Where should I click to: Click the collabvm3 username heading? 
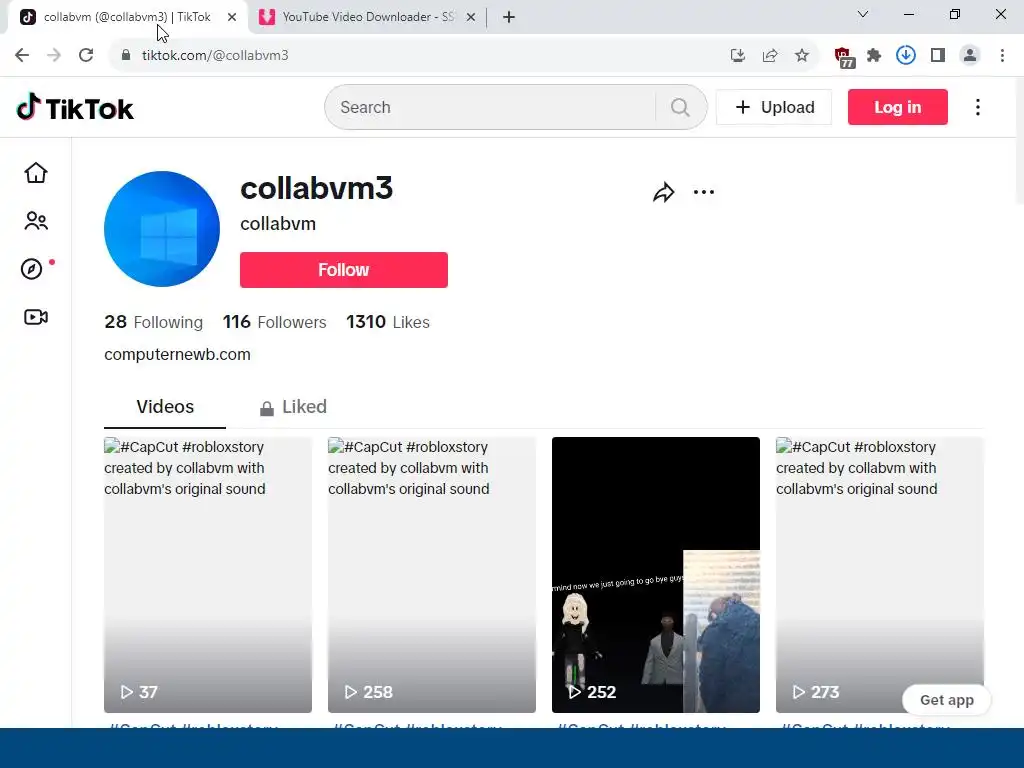[x=317, y=188]
